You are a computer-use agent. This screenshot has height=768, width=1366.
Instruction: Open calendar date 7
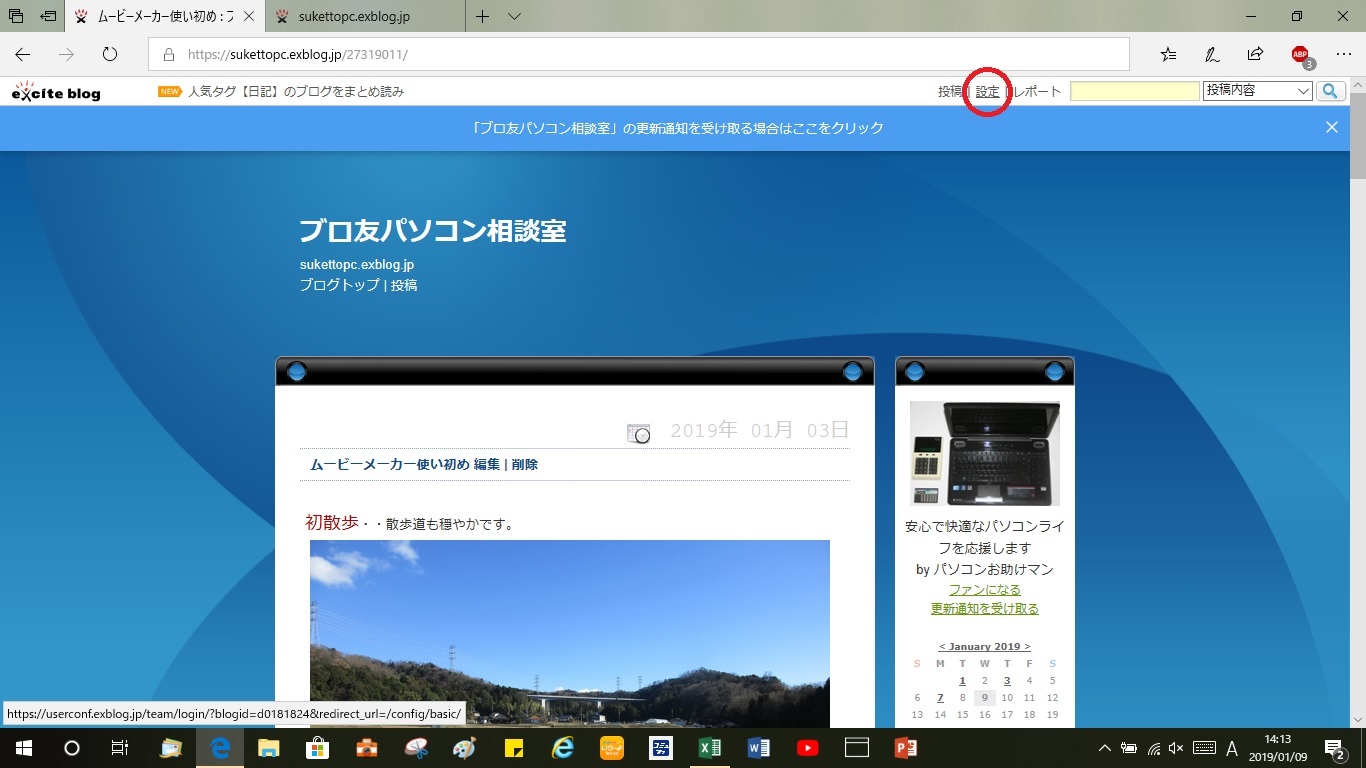tap(940, 698)
